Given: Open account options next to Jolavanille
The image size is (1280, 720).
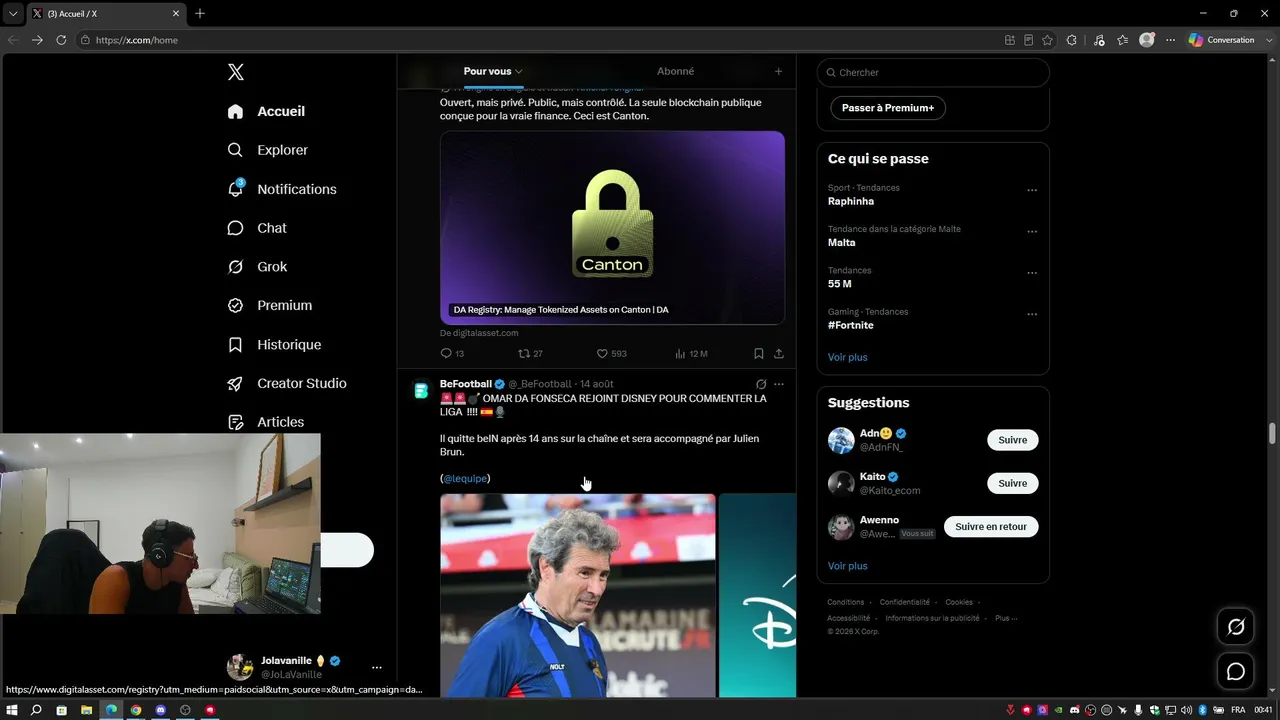Looking at the screenshot, I should (x=377, y=667).
